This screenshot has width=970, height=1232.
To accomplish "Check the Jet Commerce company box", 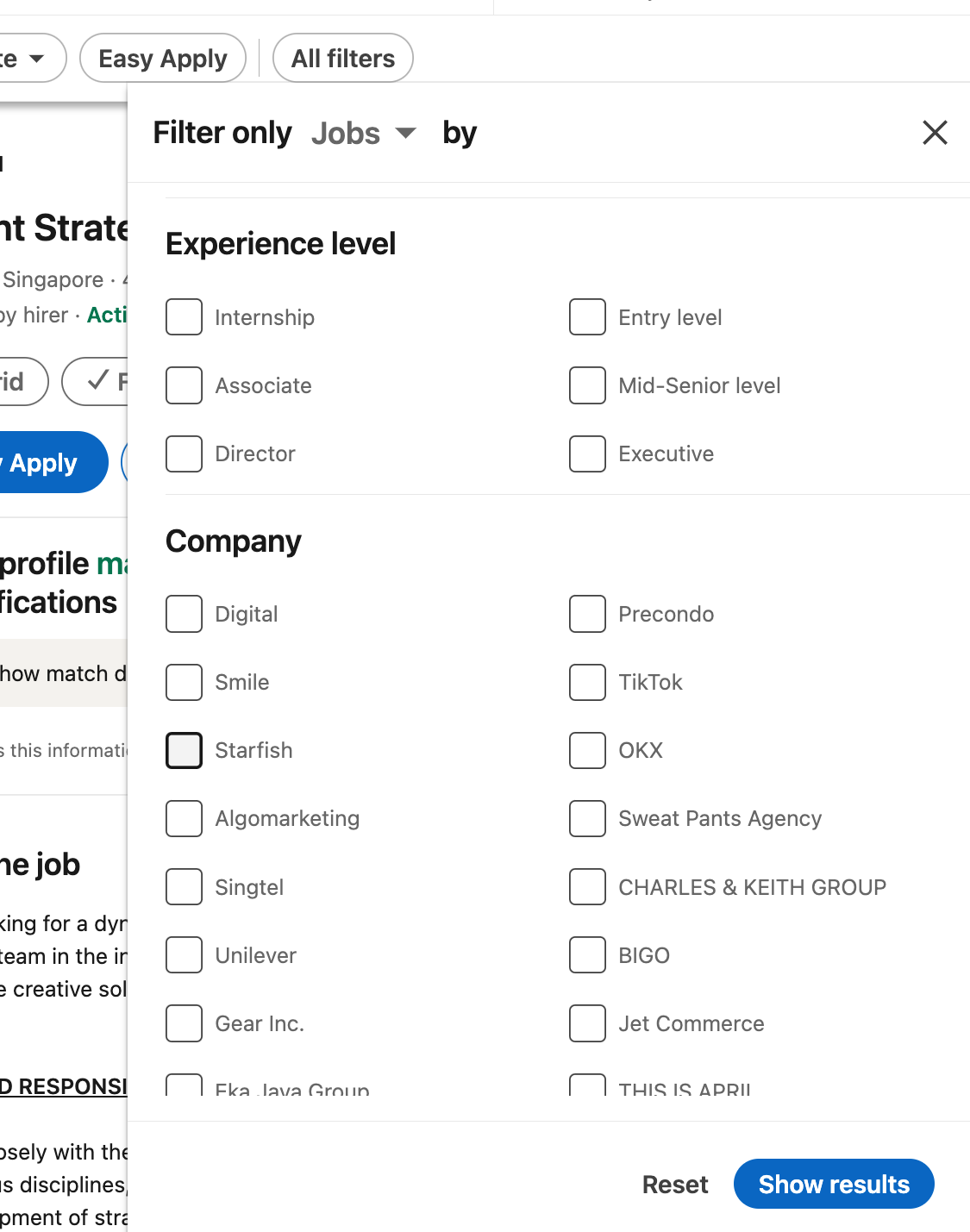I will [587, 1023].
